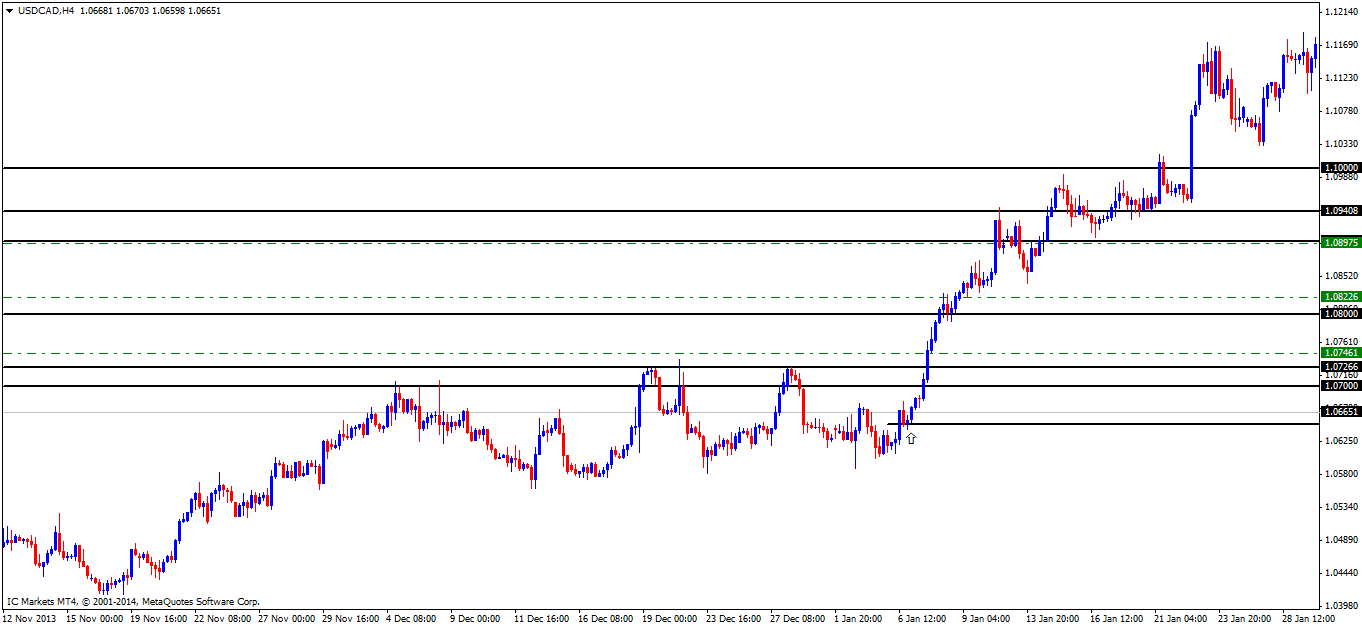Click the 1.07610 price axis label
The image size is (1362, 627).
pos(1342,341)
